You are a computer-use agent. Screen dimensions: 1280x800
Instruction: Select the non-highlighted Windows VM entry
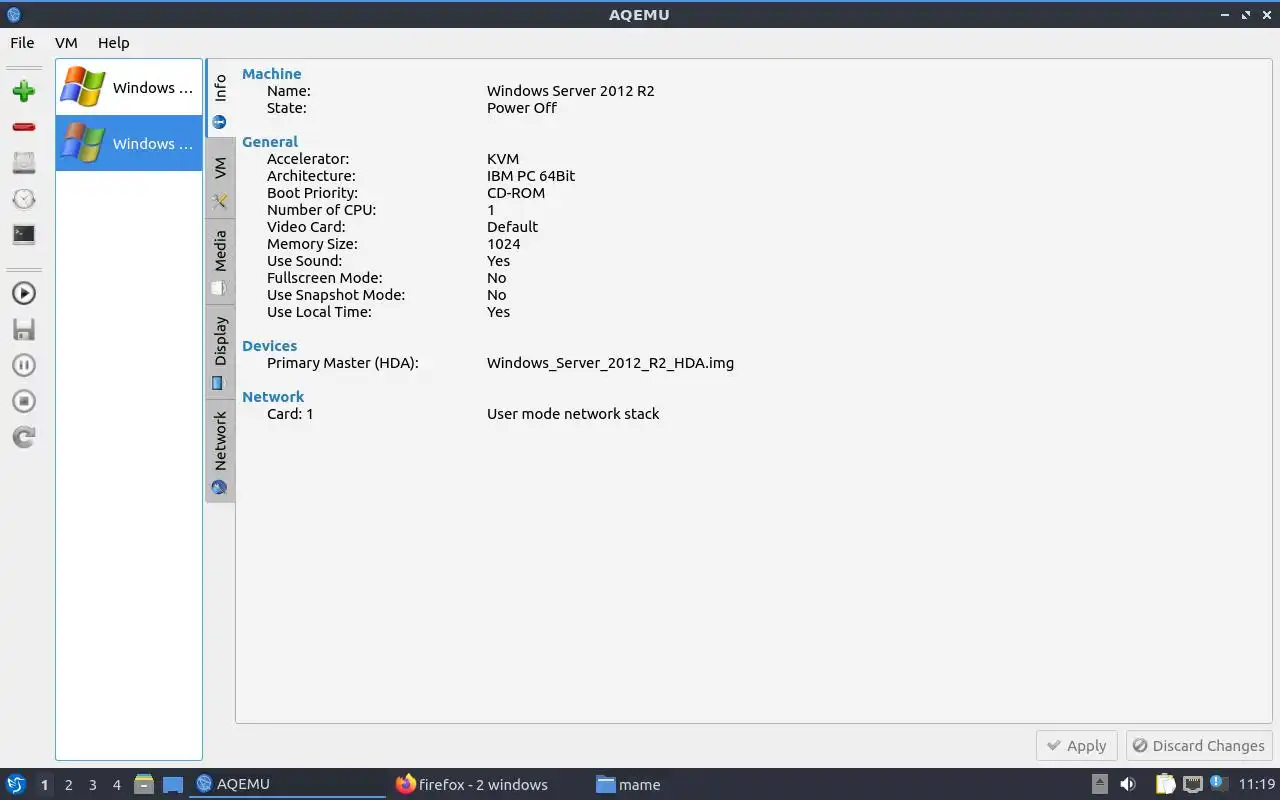tap(129, 87)
